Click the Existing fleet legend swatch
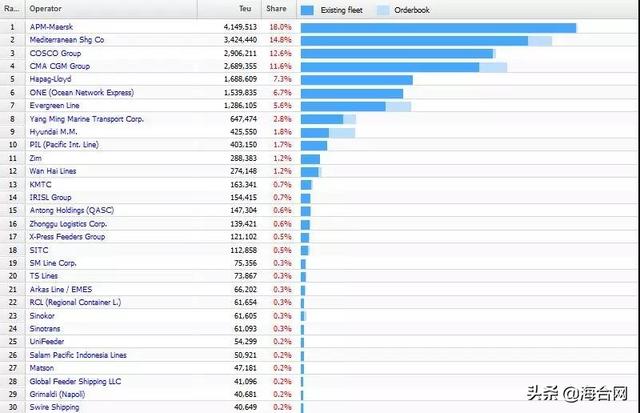This screenshot has height=413, width=640. 307,10
